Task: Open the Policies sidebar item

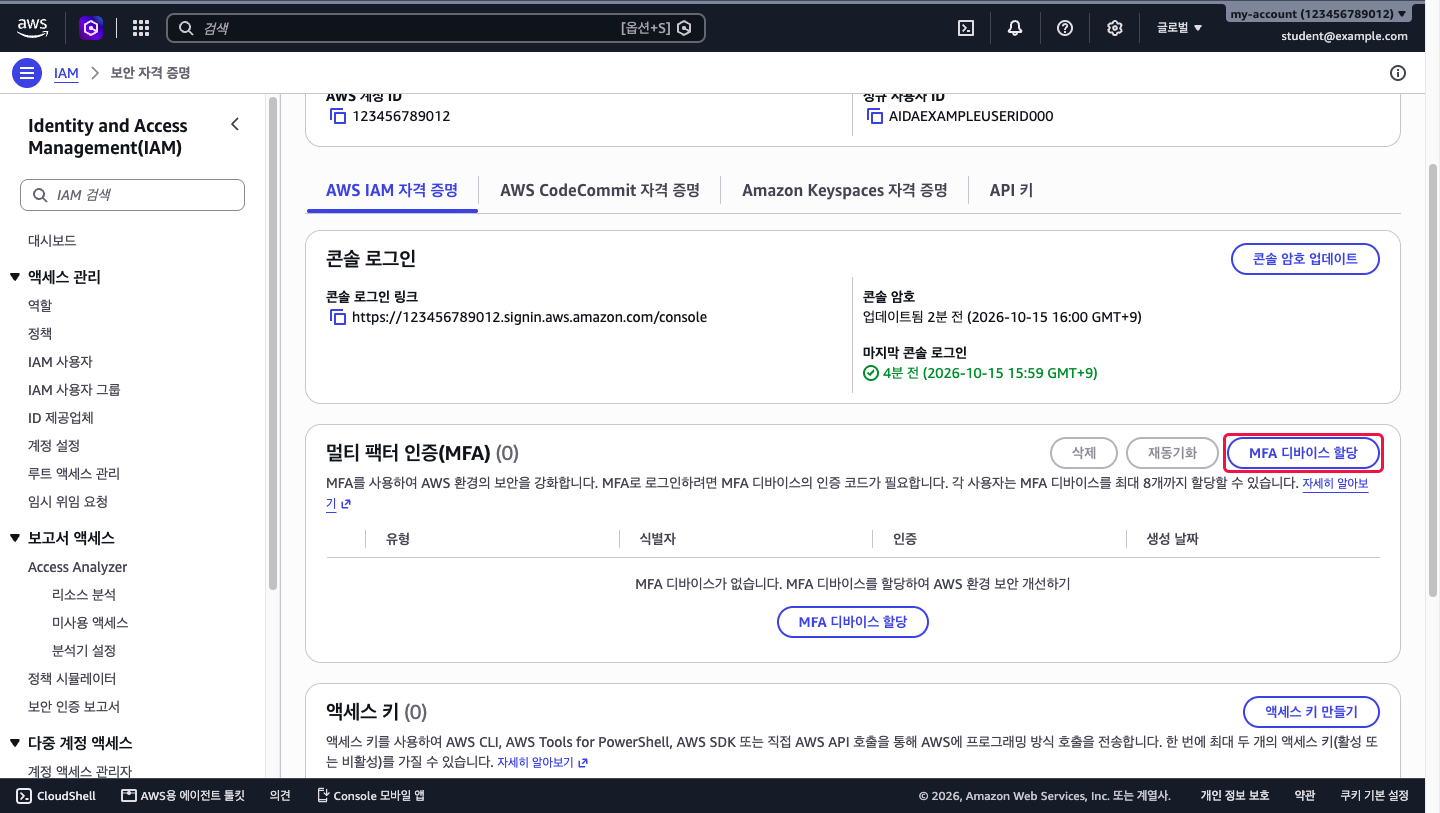Action: click(x=40, y=333)
